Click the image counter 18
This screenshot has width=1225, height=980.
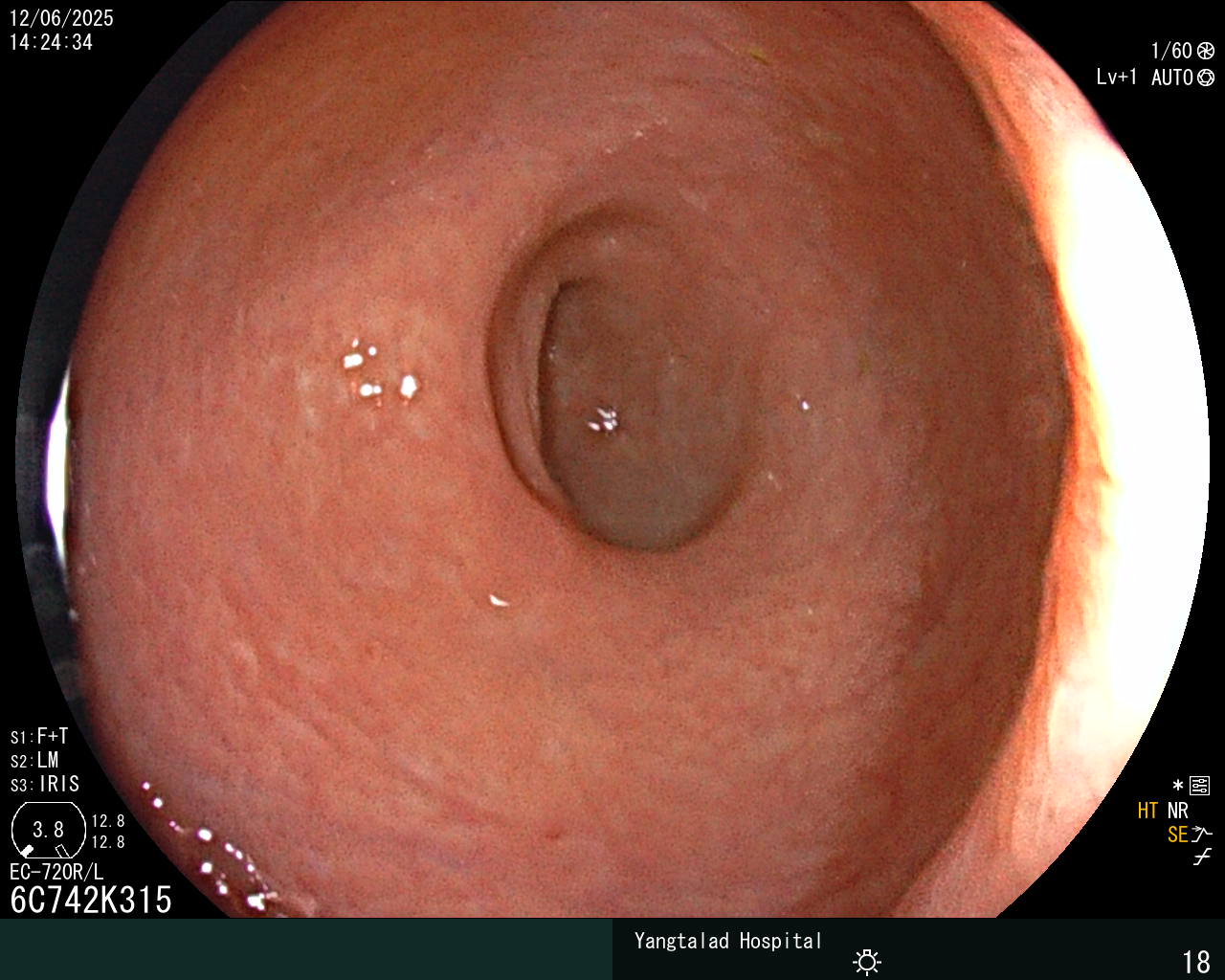click(1196, 962)
